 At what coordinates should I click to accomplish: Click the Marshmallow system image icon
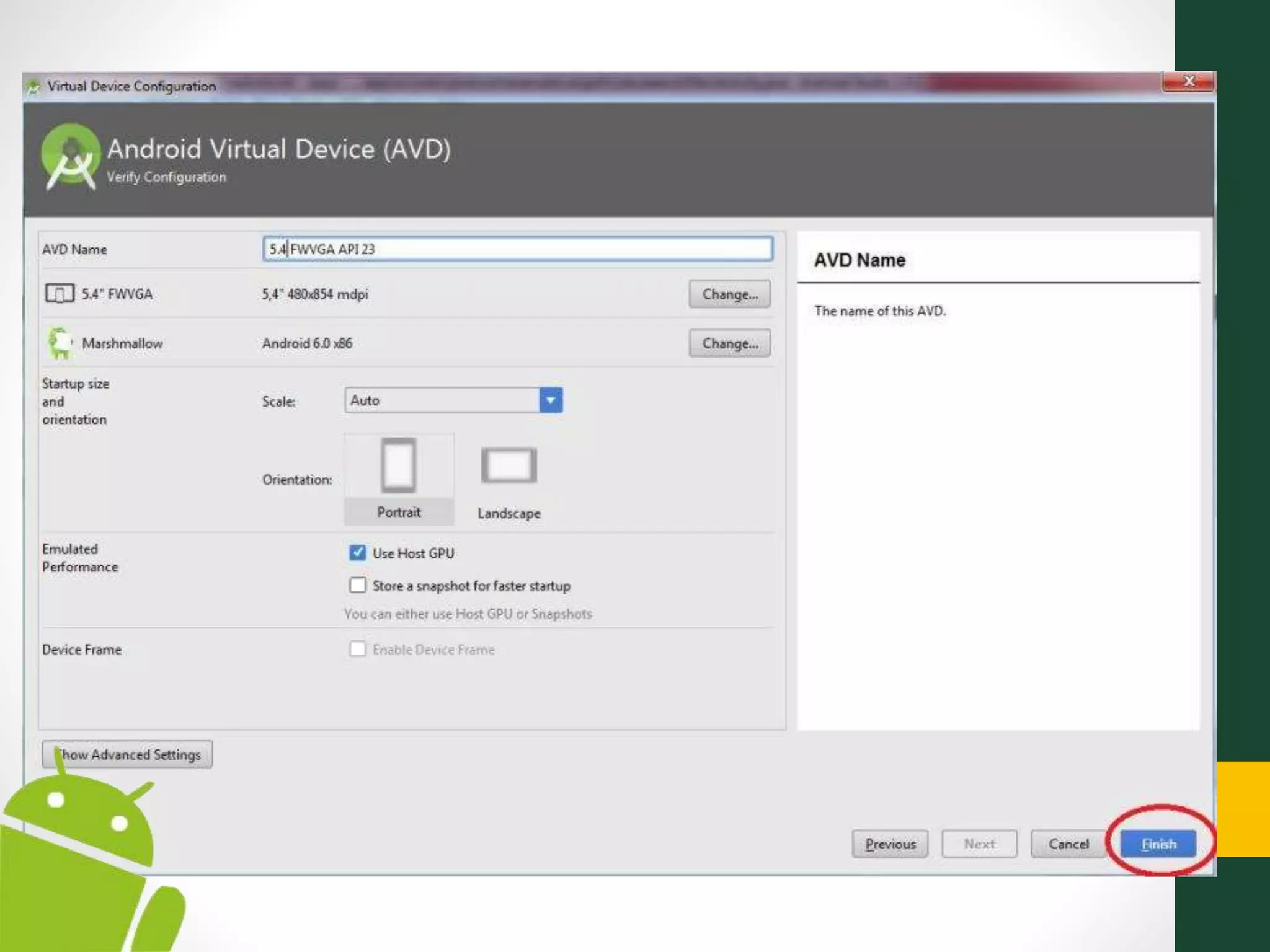60,343
